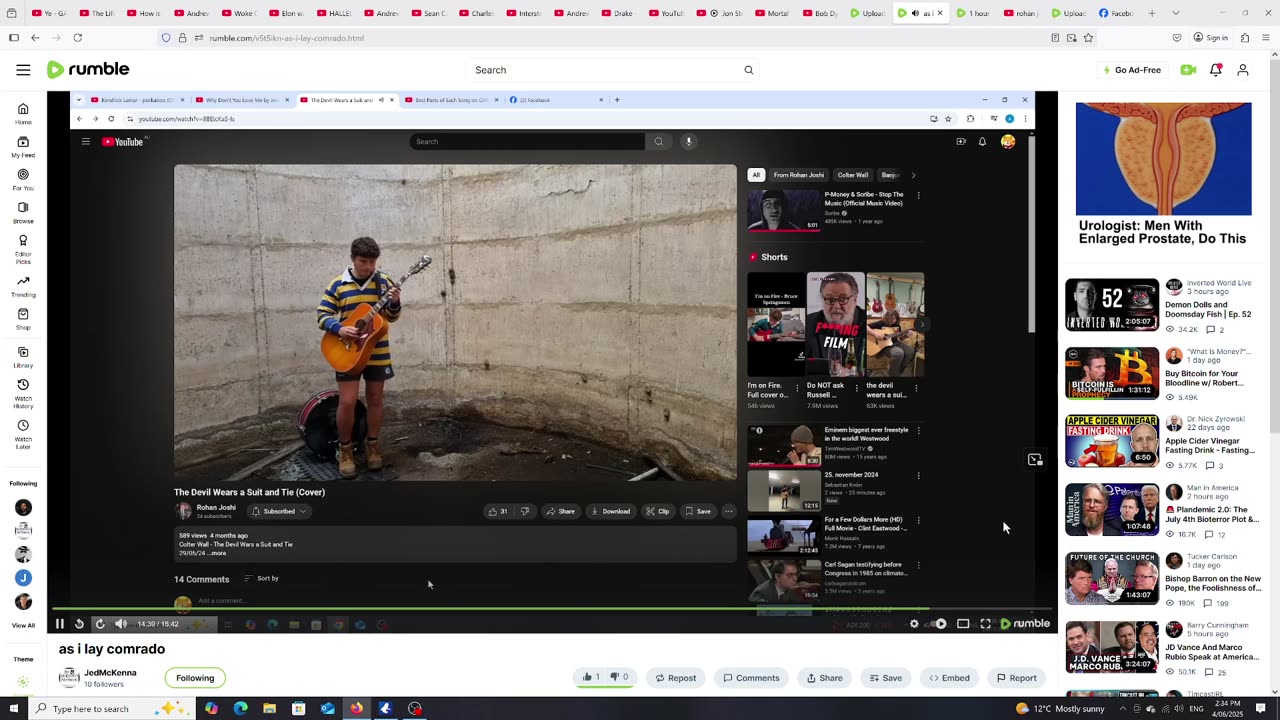Screen dimensions: 1280x720
Task: Click the Embed button
Action: tap(949, 678)
